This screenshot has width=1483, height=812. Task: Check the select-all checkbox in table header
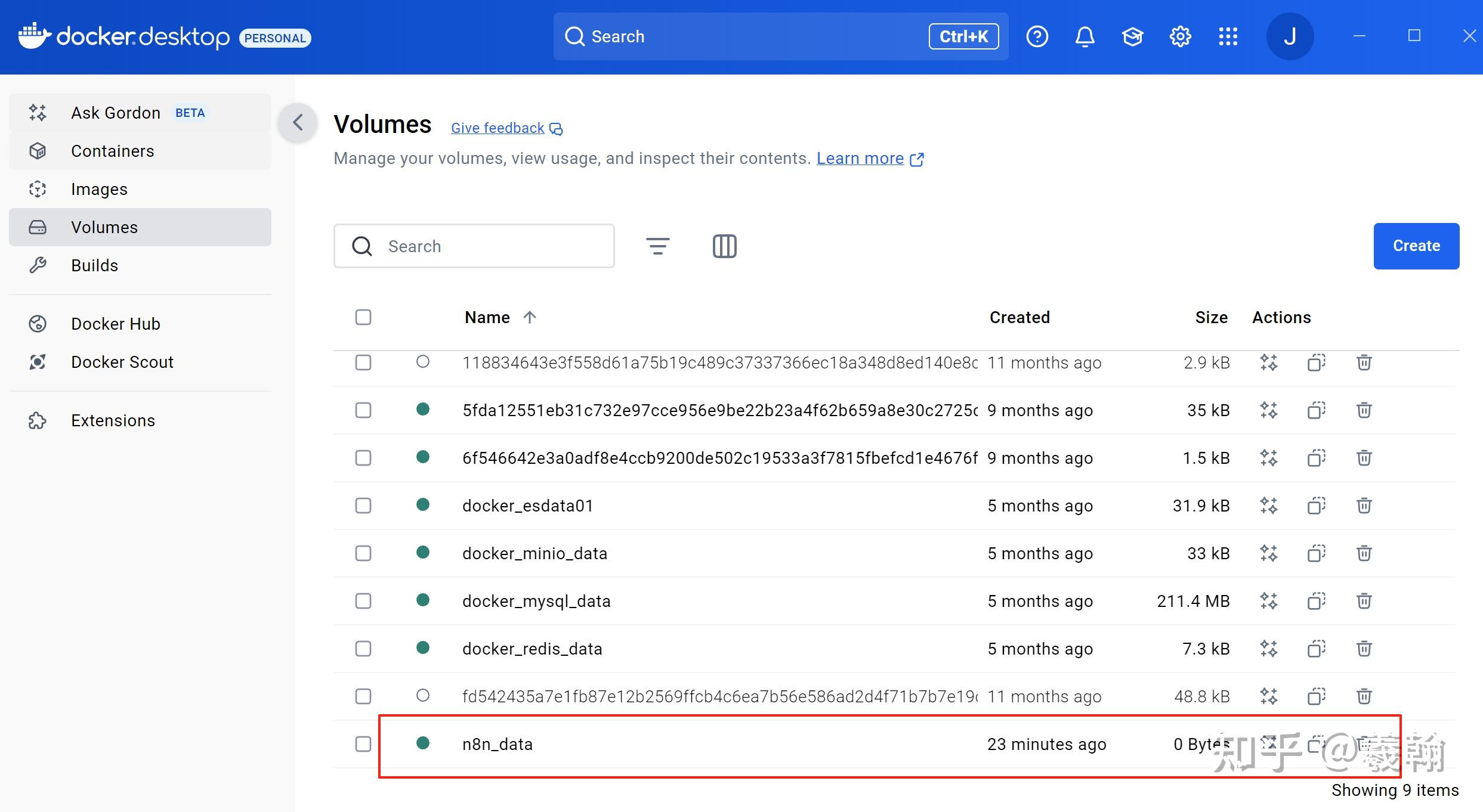tap(363, 317)
